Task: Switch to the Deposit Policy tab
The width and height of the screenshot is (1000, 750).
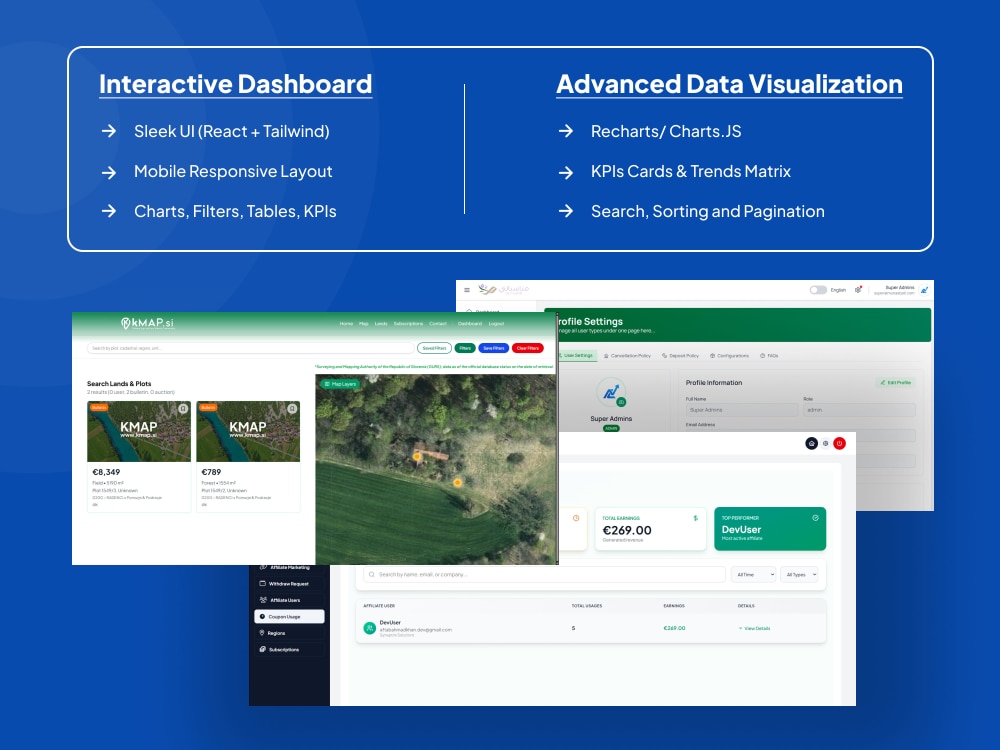Action: coord(680,356)
